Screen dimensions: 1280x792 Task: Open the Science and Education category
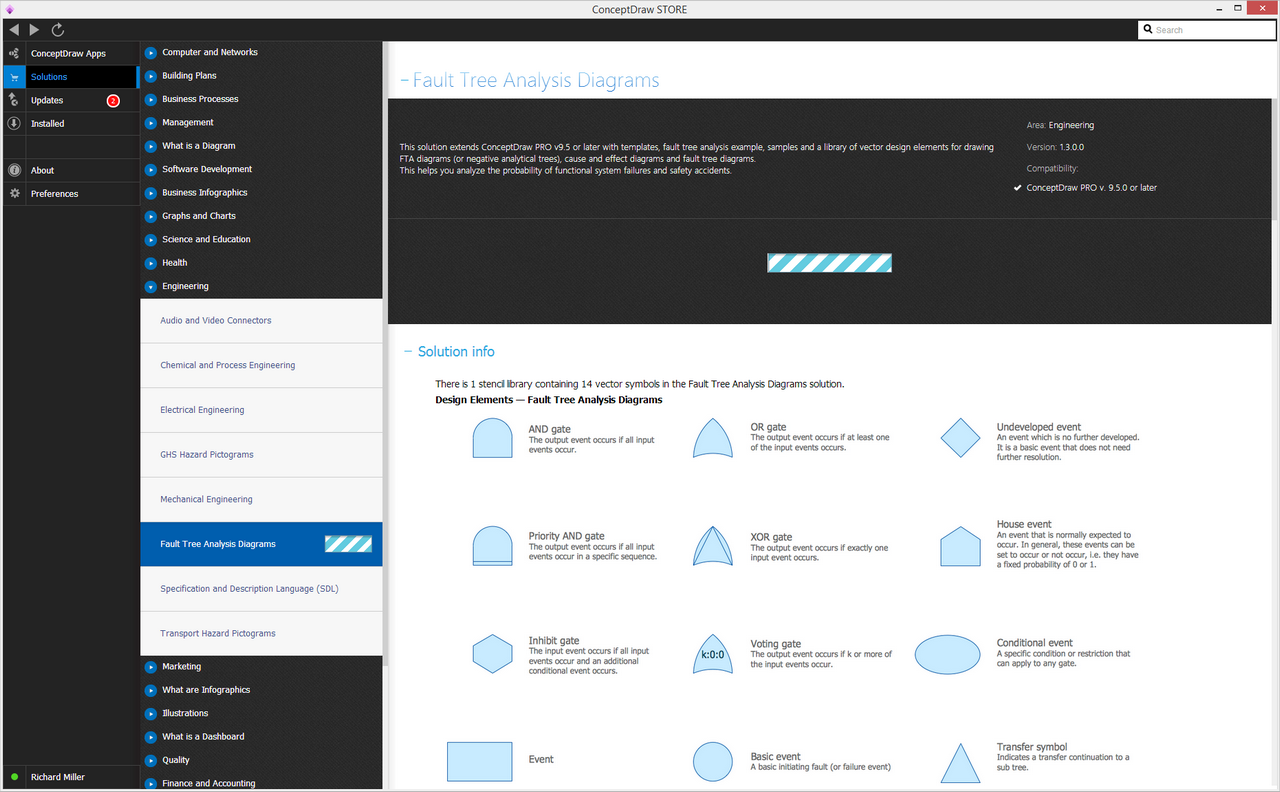click(206, 239)
